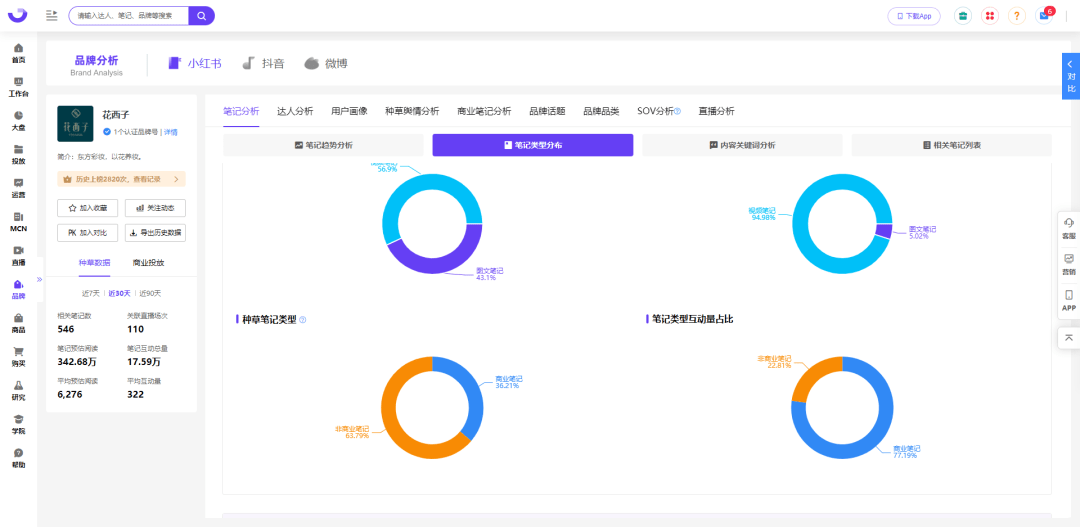Select 品牌 brand item in sidebar
Image resolution: width=1080 pixels, height=527 pixels.
[x=19, y=289]
